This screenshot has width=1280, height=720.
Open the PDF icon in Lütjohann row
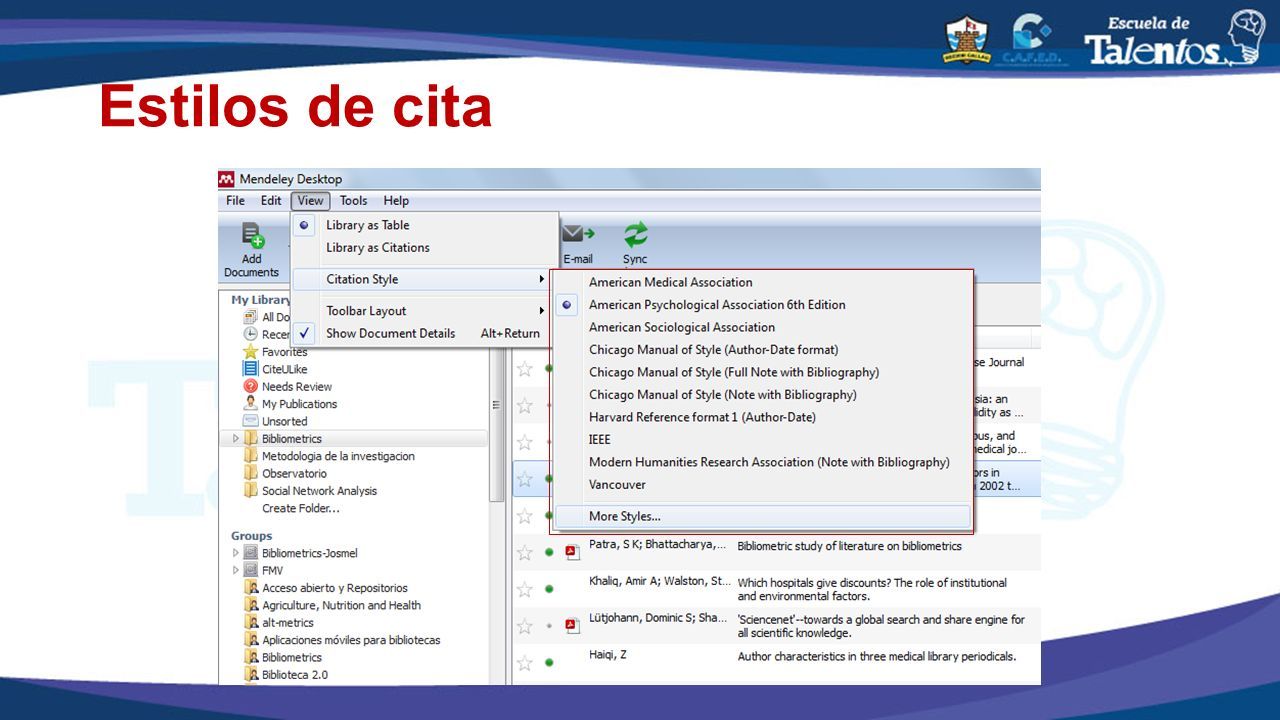click(572, 626)
